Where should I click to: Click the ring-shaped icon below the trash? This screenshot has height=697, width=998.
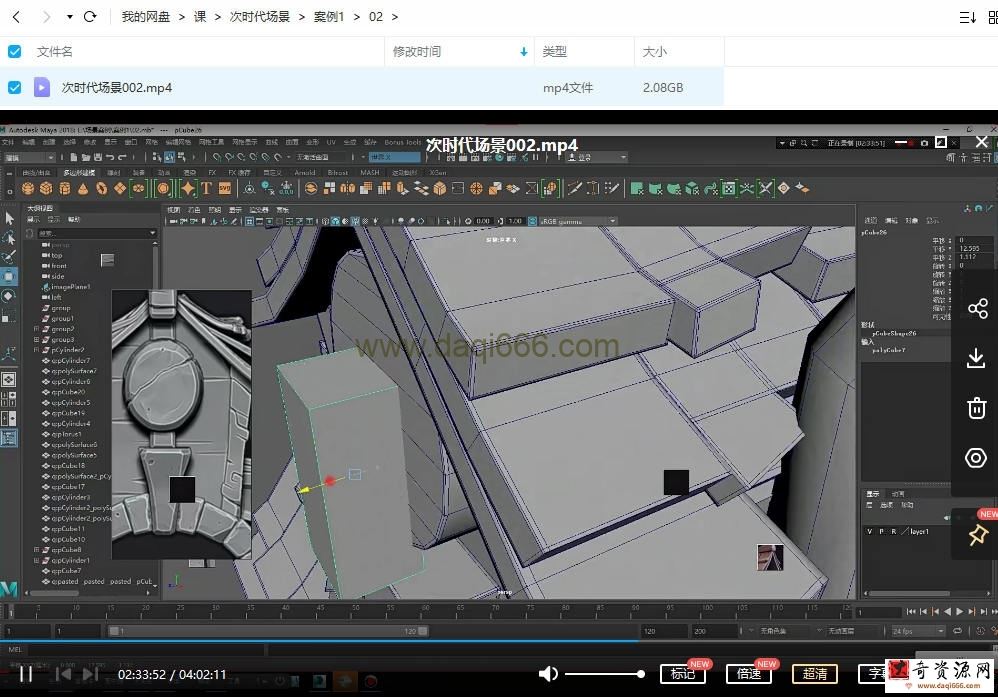976,458
